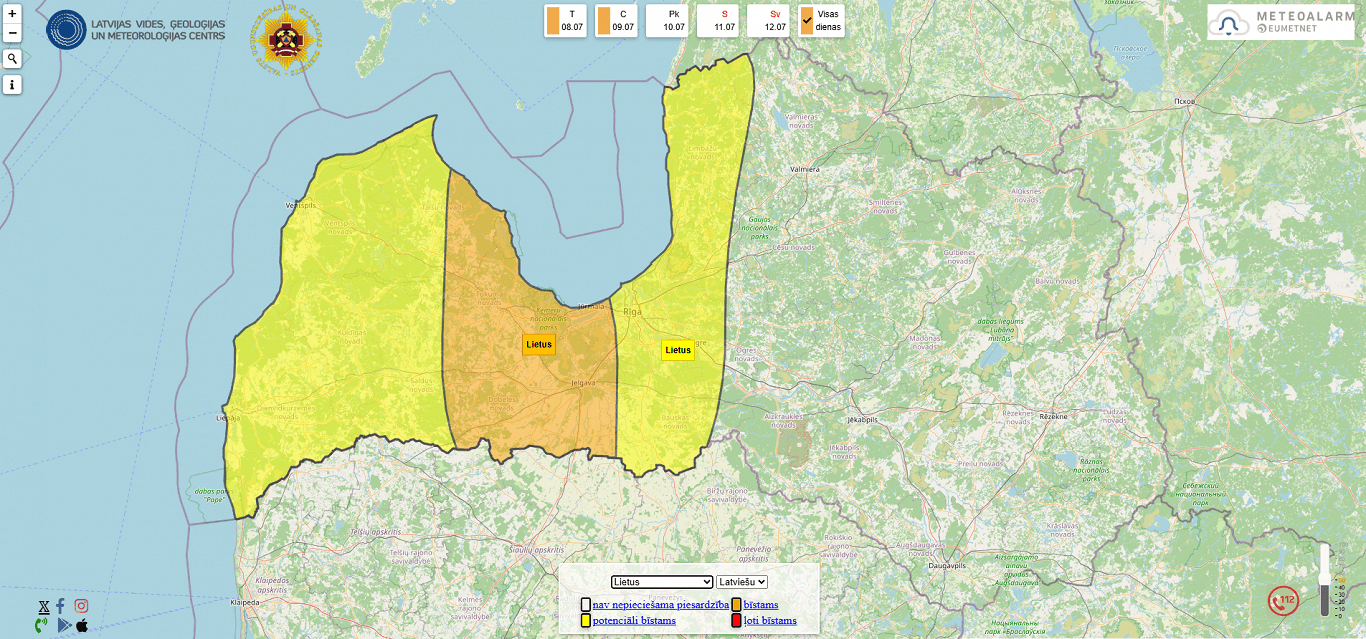The width and height of the screenshot is (1366, 639).
Task: Select day tab Sv 12.07
Action: (769, 21)
